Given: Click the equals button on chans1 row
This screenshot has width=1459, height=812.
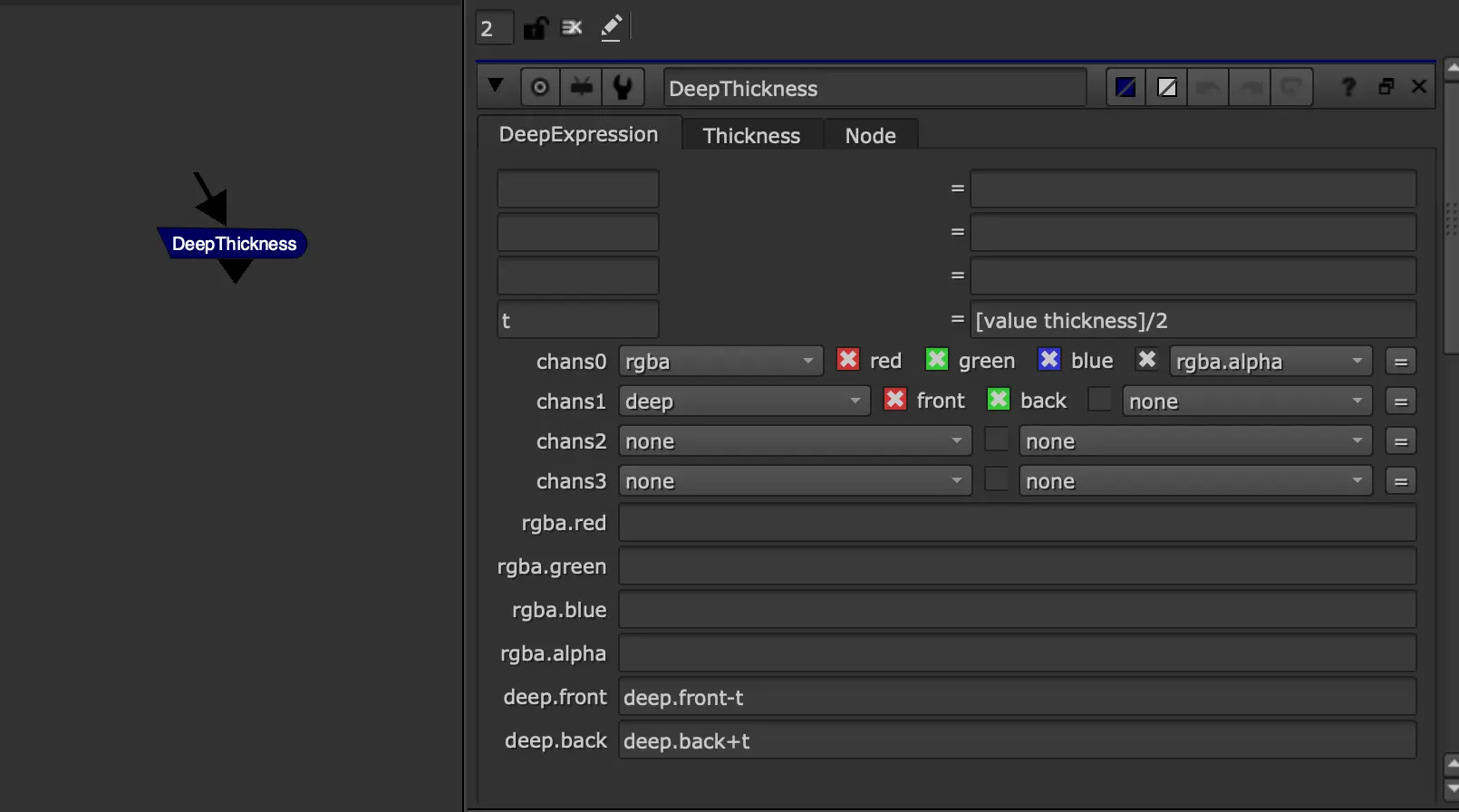Looking at the screenshot, I should pos(1401,401).
